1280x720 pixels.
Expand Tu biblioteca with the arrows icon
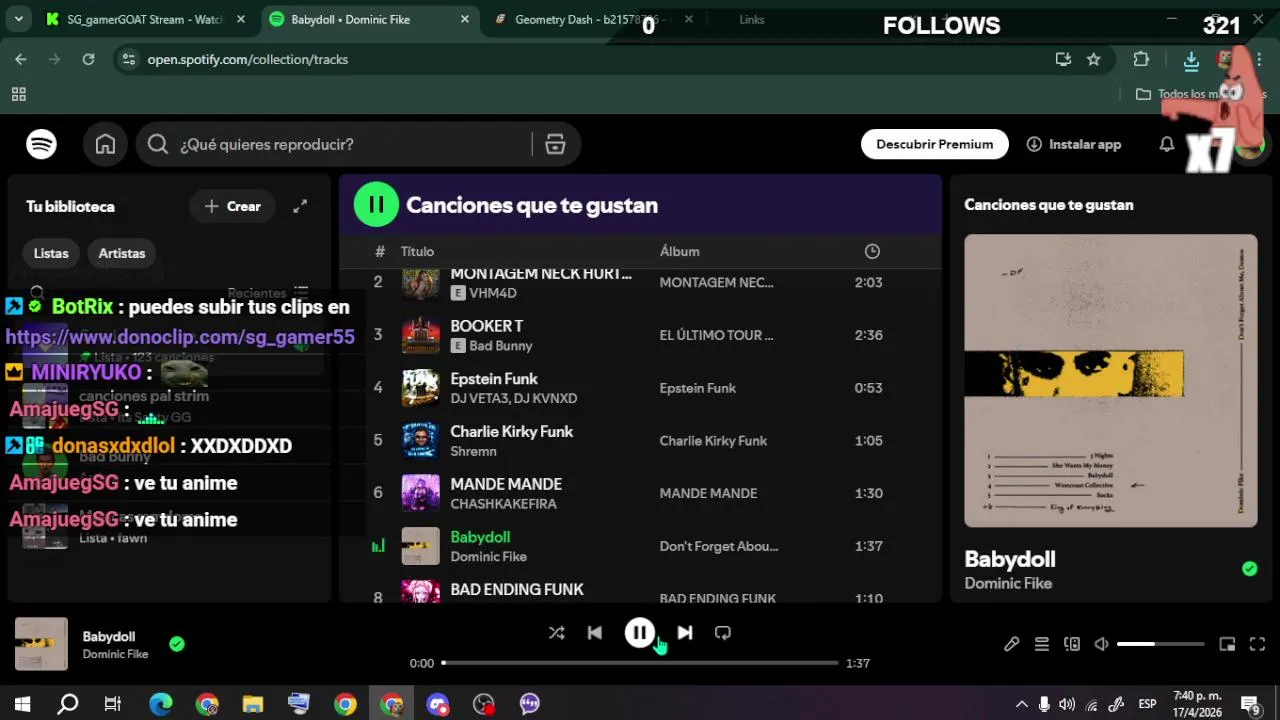pos(300,206)
